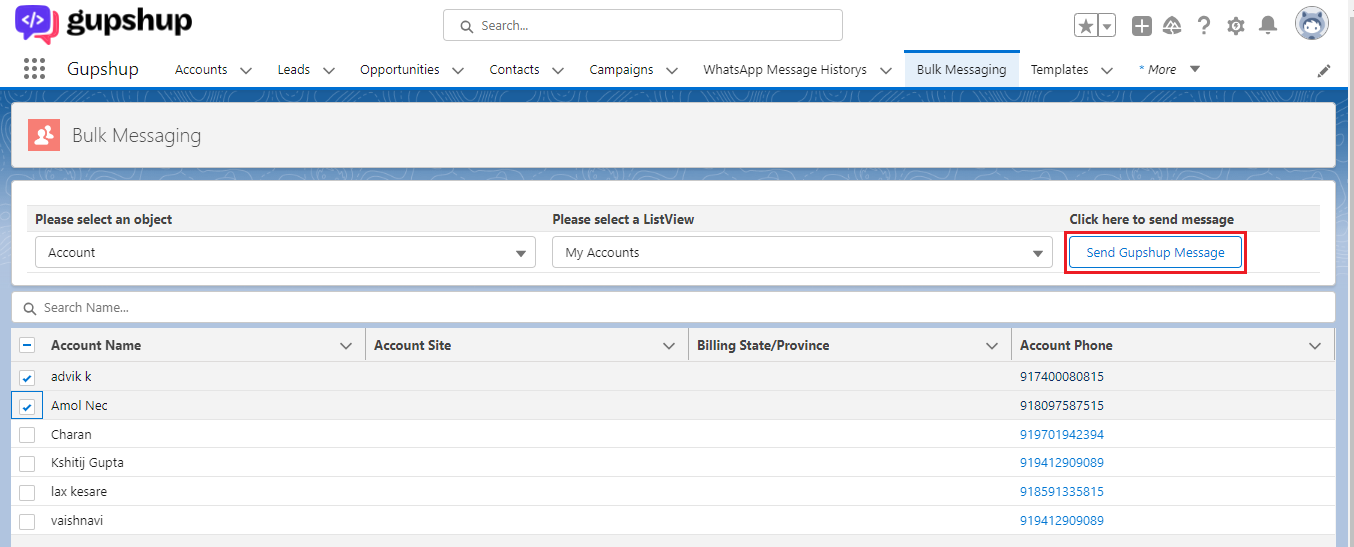
Task: Open the Leads tab
Action: click(x=294, y=70)
